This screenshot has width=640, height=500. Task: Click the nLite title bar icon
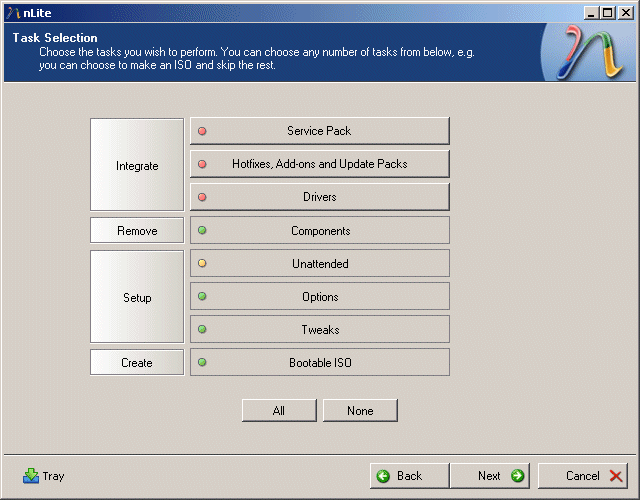[x=13, y=13]
